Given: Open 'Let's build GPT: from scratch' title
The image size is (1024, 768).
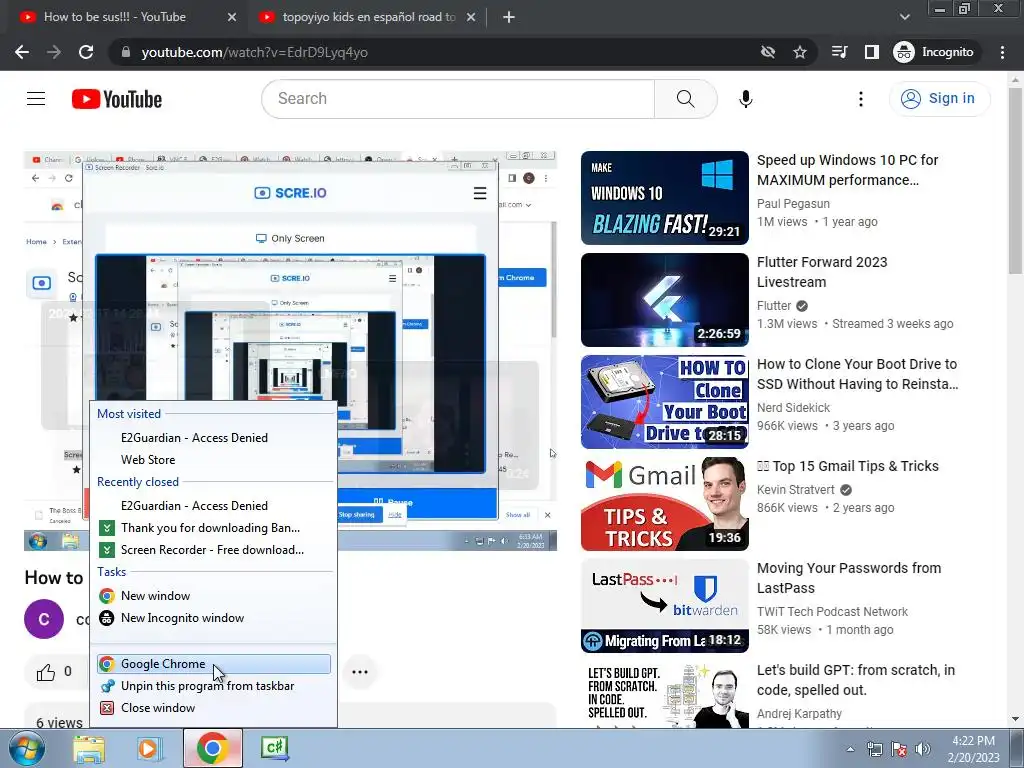Looking at the screenshot, I should coord(856,680).
